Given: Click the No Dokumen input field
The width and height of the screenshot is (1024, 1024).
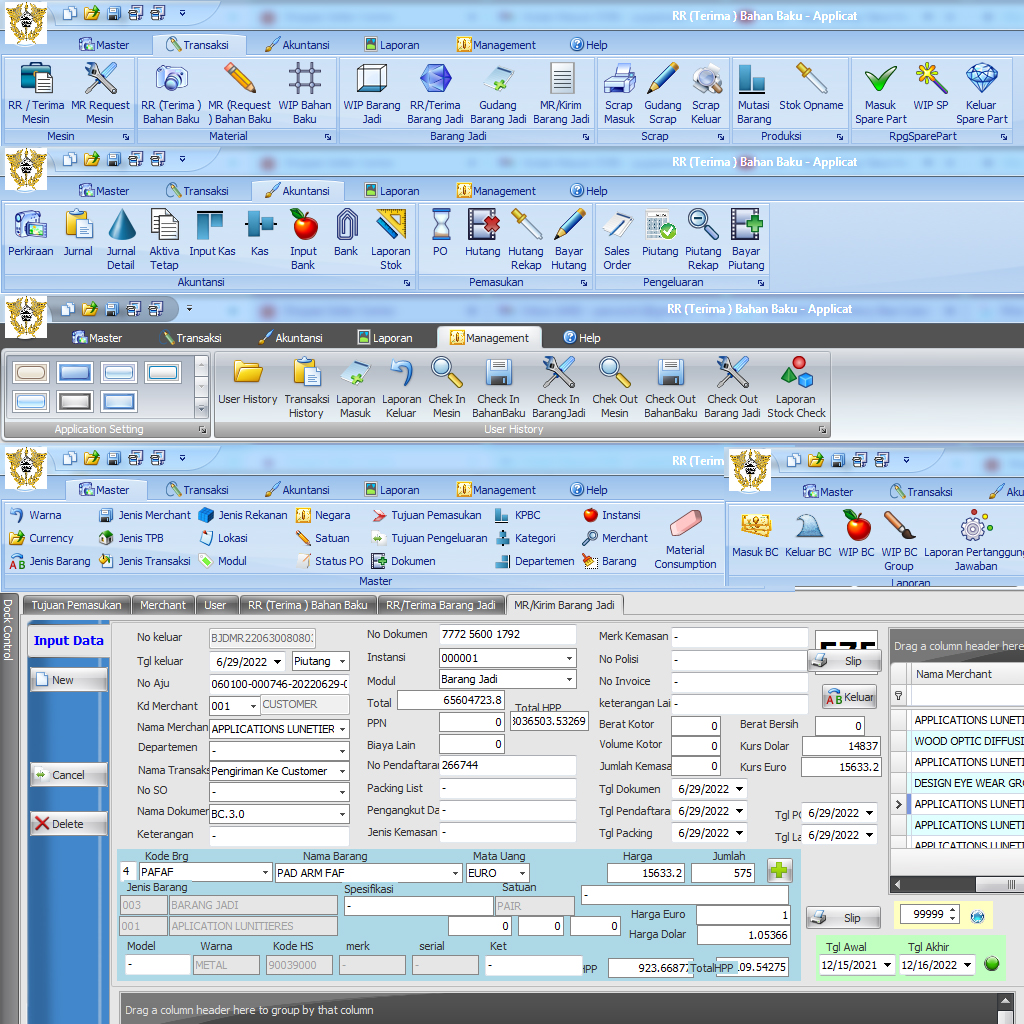Looking at the screenshot, I should [507, 634].
